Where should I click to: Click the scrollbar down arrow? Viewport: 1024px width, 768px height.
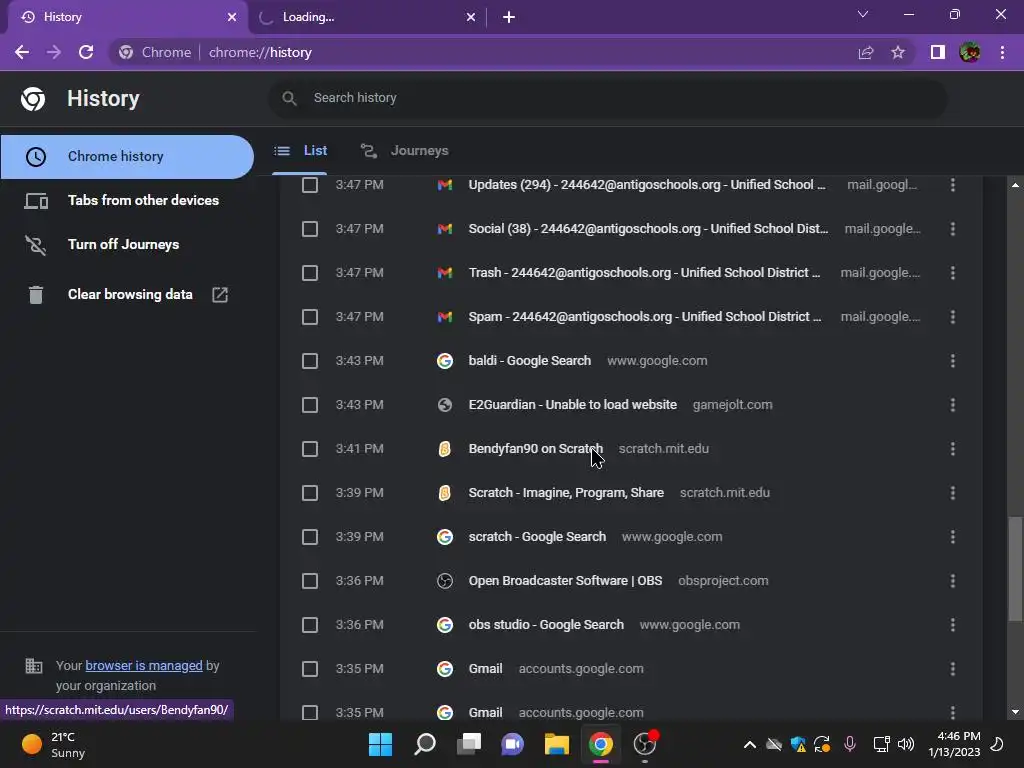pyautogui.click(x=1015, y=712)
